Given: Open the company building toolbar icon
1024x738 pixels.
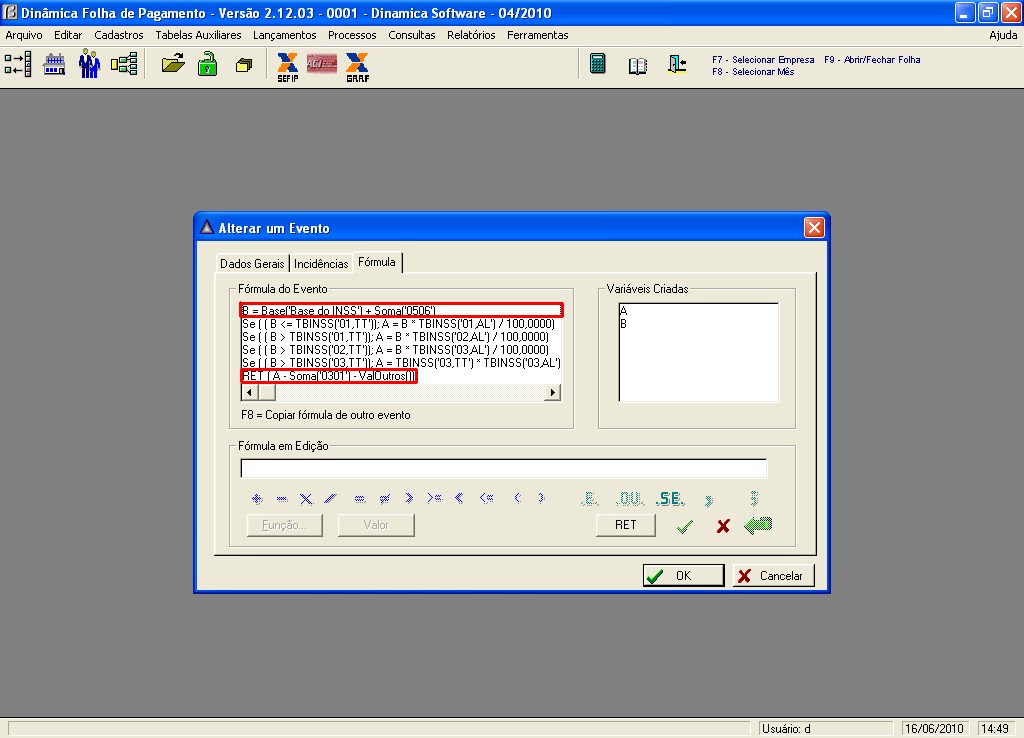Looking at the screenshot, I should tap(54, 65).
